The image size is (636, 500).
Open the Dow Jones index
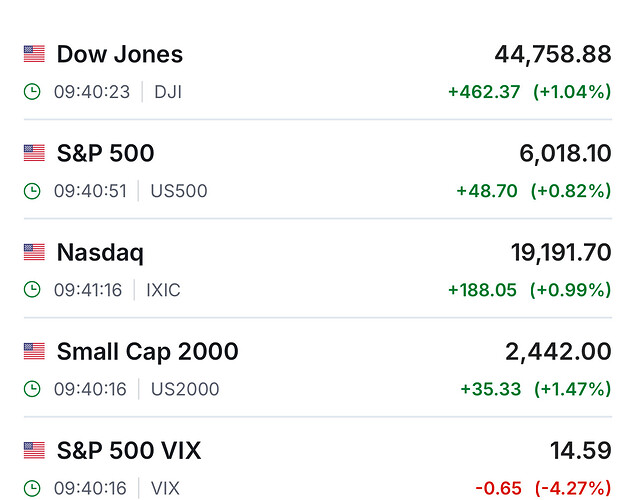tap(120, 54)
